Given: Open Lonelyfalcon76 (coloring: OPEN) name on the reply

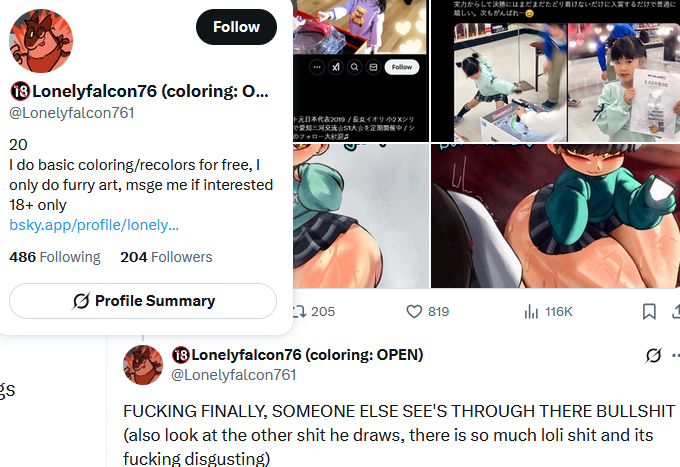Looking at the screenshot, I should pyautogui.click(x=298, y=355).
